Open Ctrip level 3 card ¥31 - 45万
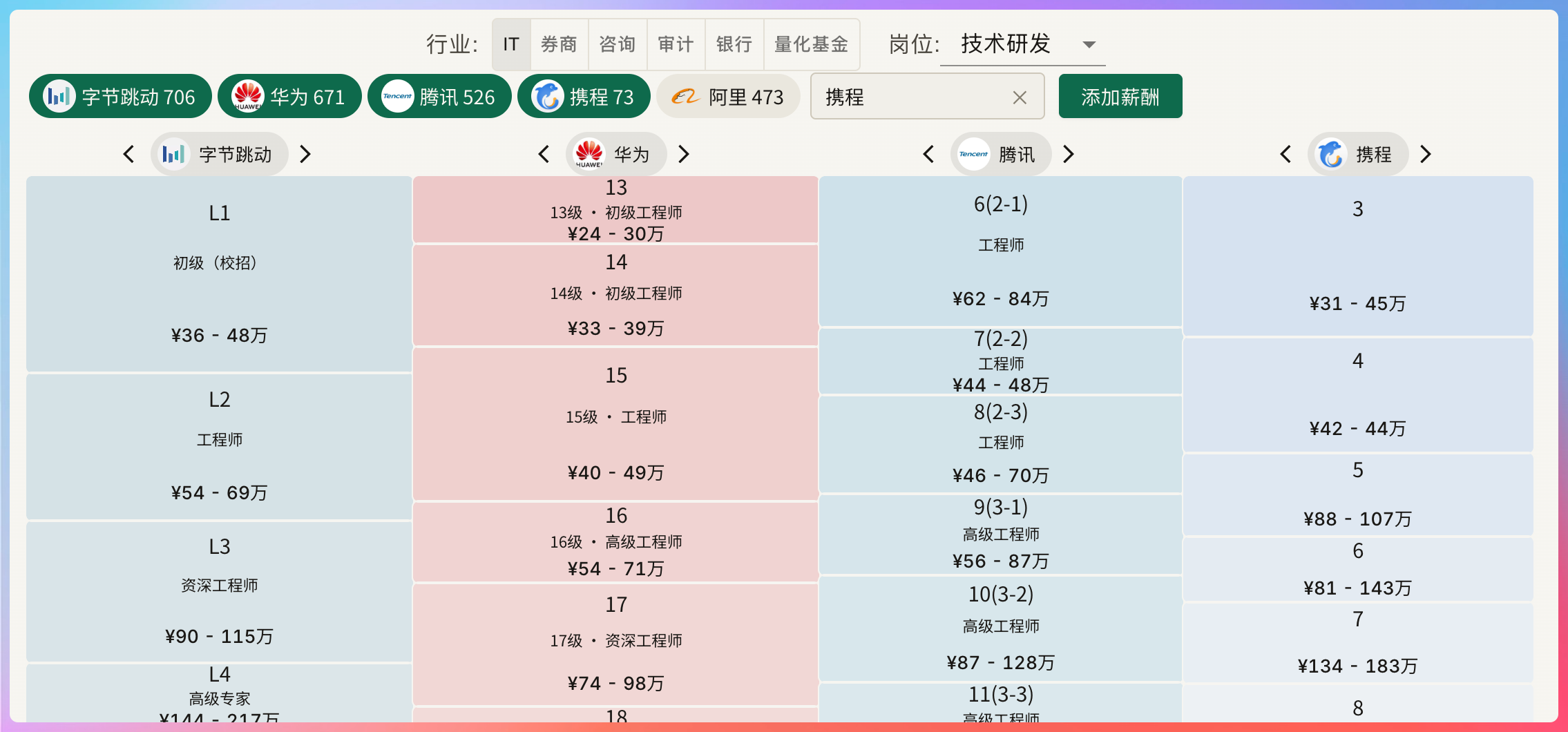1568x732 pixels. [x=1358, y=256]
